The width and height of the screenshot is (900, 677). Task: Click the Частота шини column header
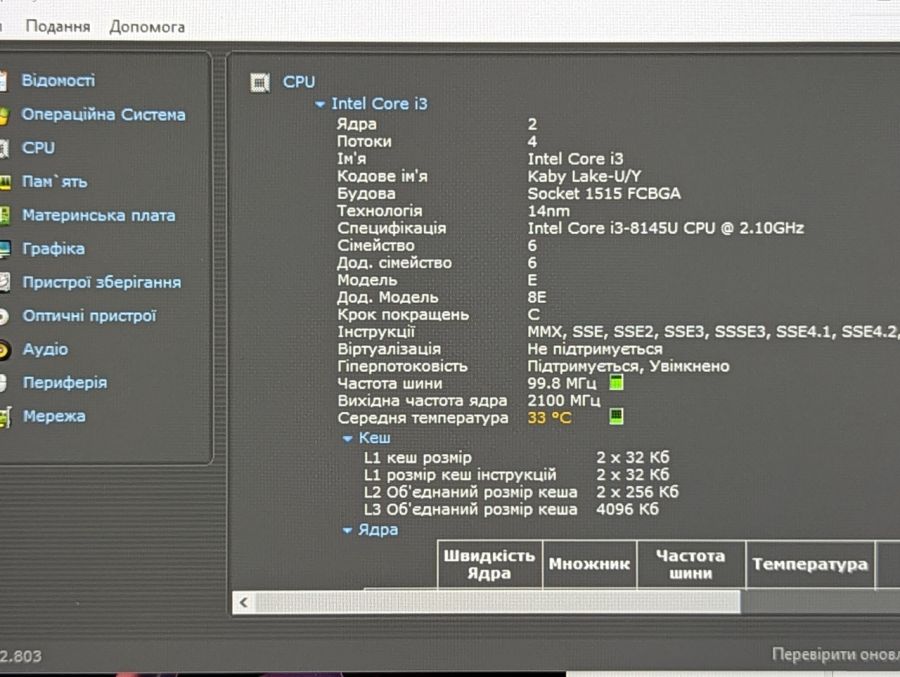690,564
